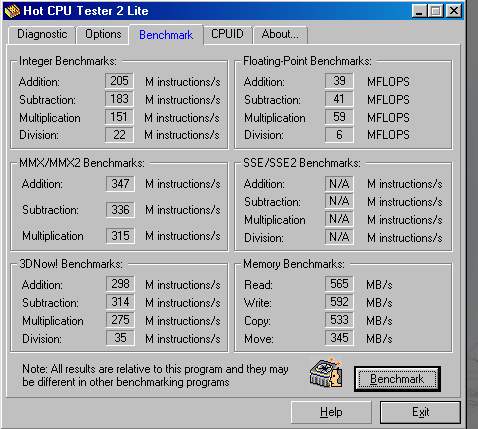Click the Memory Read result 565
Screen dimensions: 478x429
tap(339, 284)
